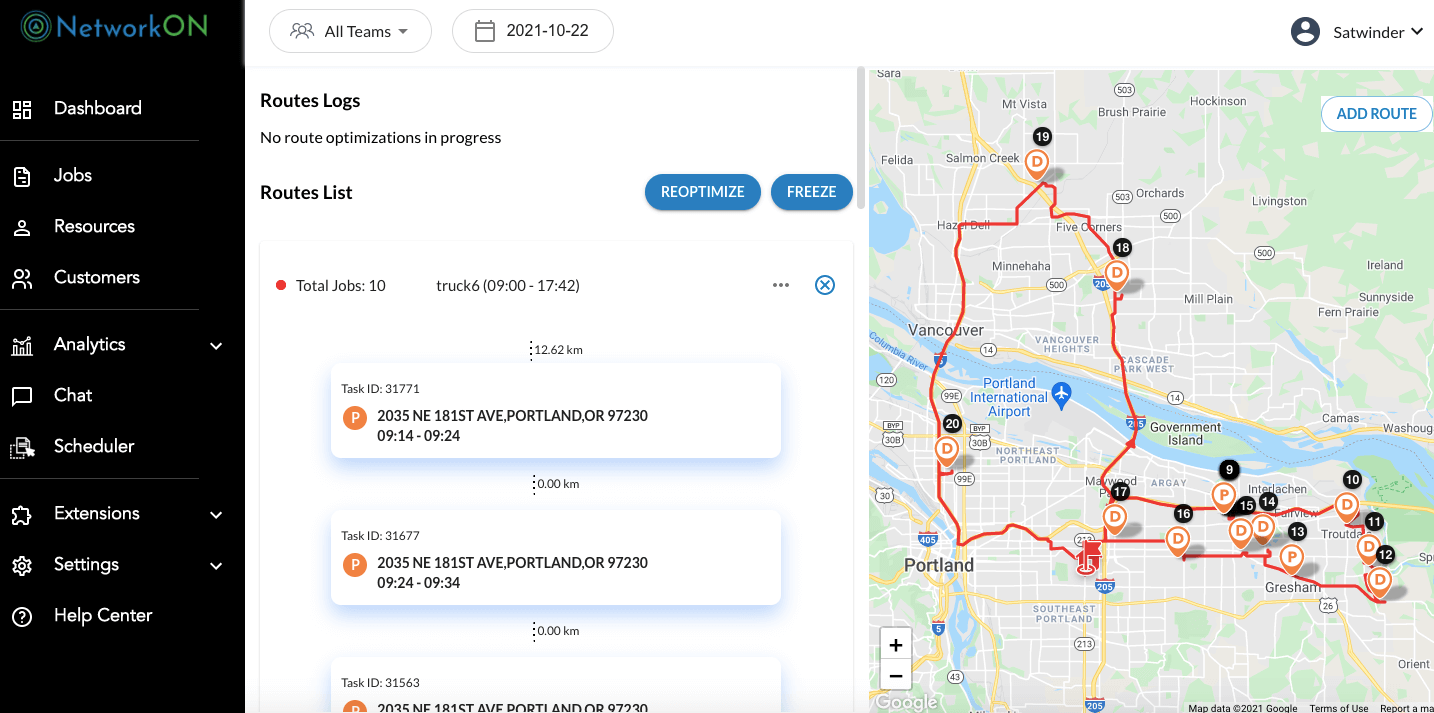Click the Chat bubble icon
The image size is (1434, 713).
click(x=22, y=395)
